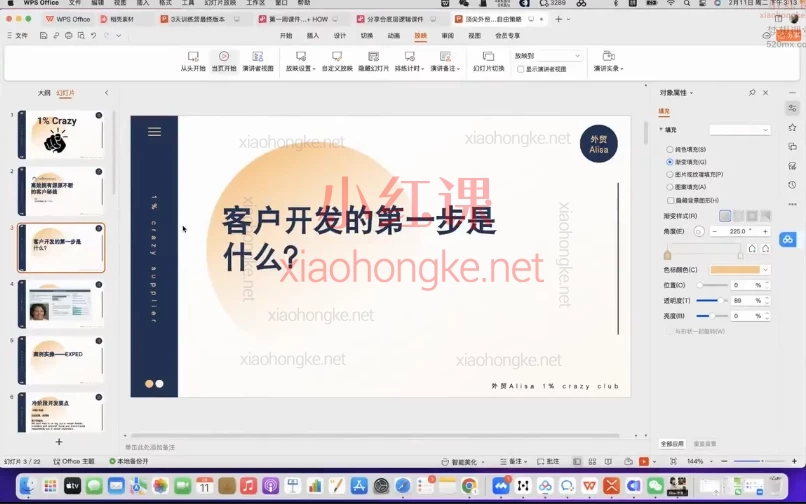Open the 动画 ribbon tab
Viewport: 806px width, 504px height.
coord(394,35)
